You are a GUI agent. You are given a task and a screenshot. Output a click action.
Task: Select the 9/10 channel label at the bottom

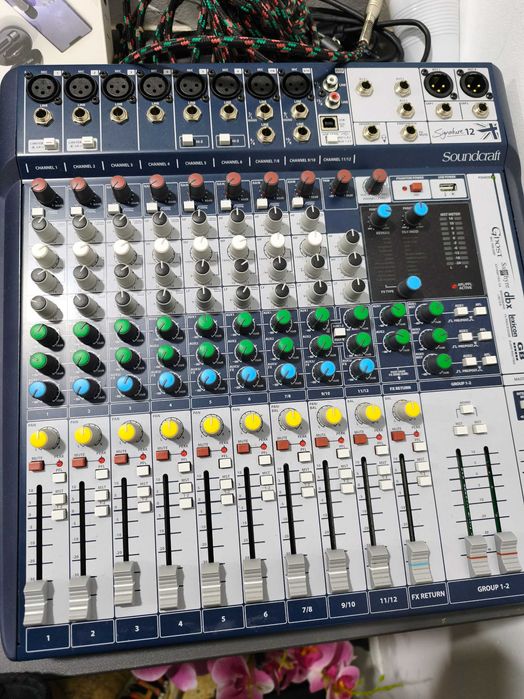coord(348,605)
